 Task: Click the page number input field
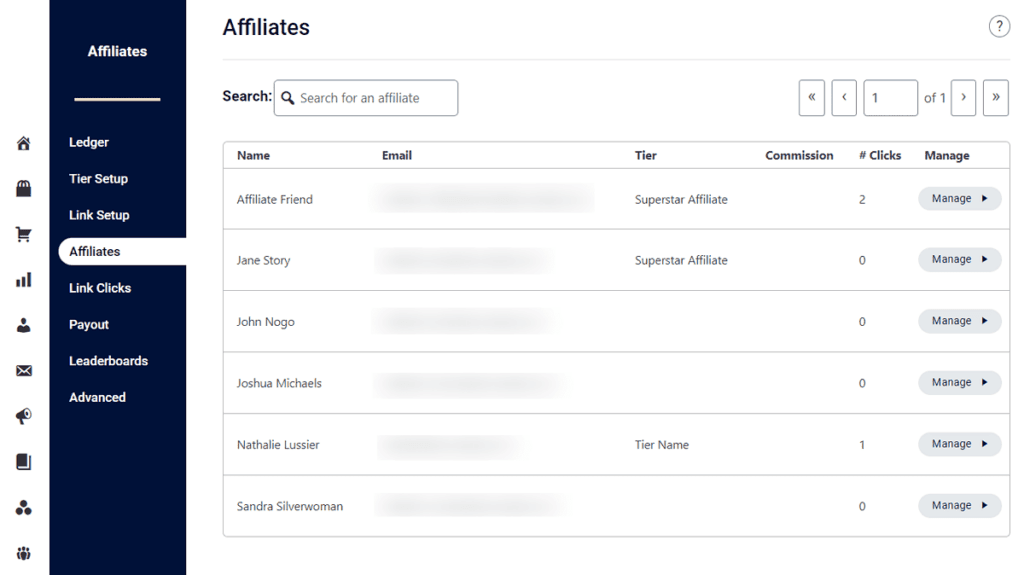tap(891, 98)
